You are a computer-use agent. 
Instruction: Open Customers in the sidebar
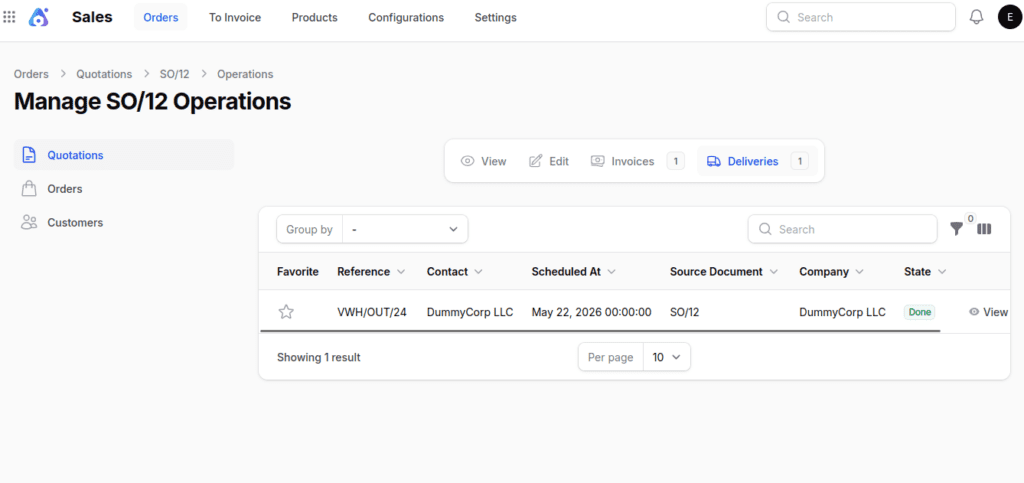(124, 223)
